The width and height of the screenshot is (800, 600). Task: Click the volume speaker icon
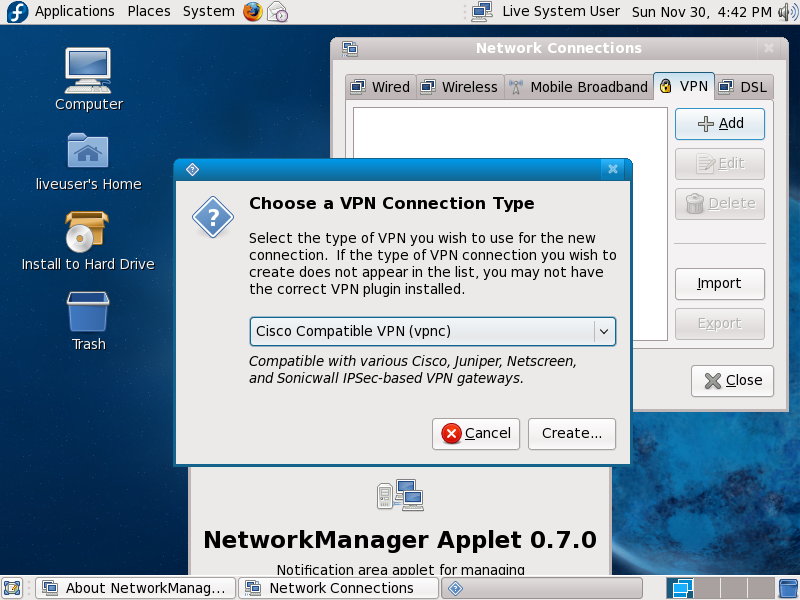[x=787, y=12]
